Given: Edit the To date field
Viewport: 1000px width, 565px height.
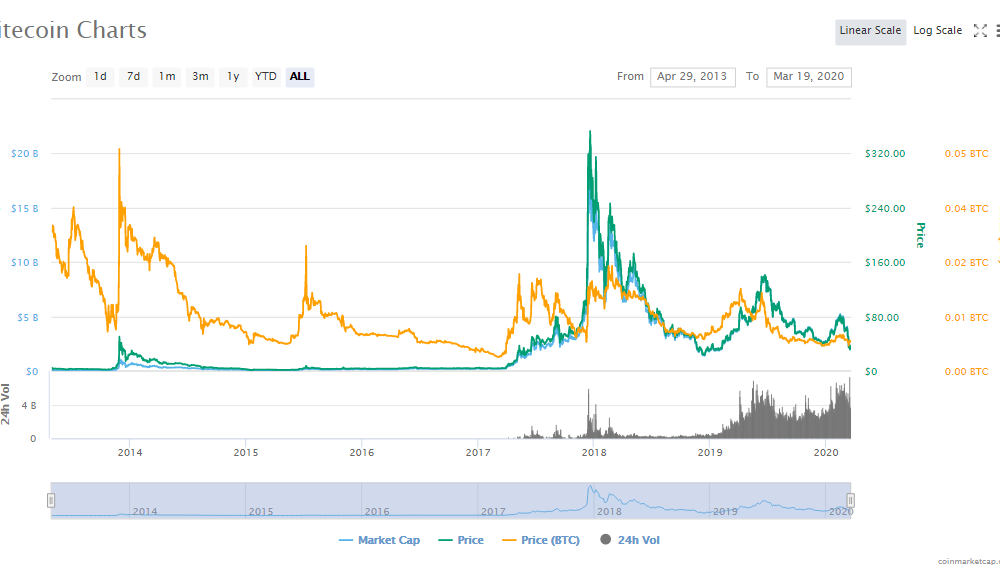Looking at the screenshot, I should coord(809,77).
